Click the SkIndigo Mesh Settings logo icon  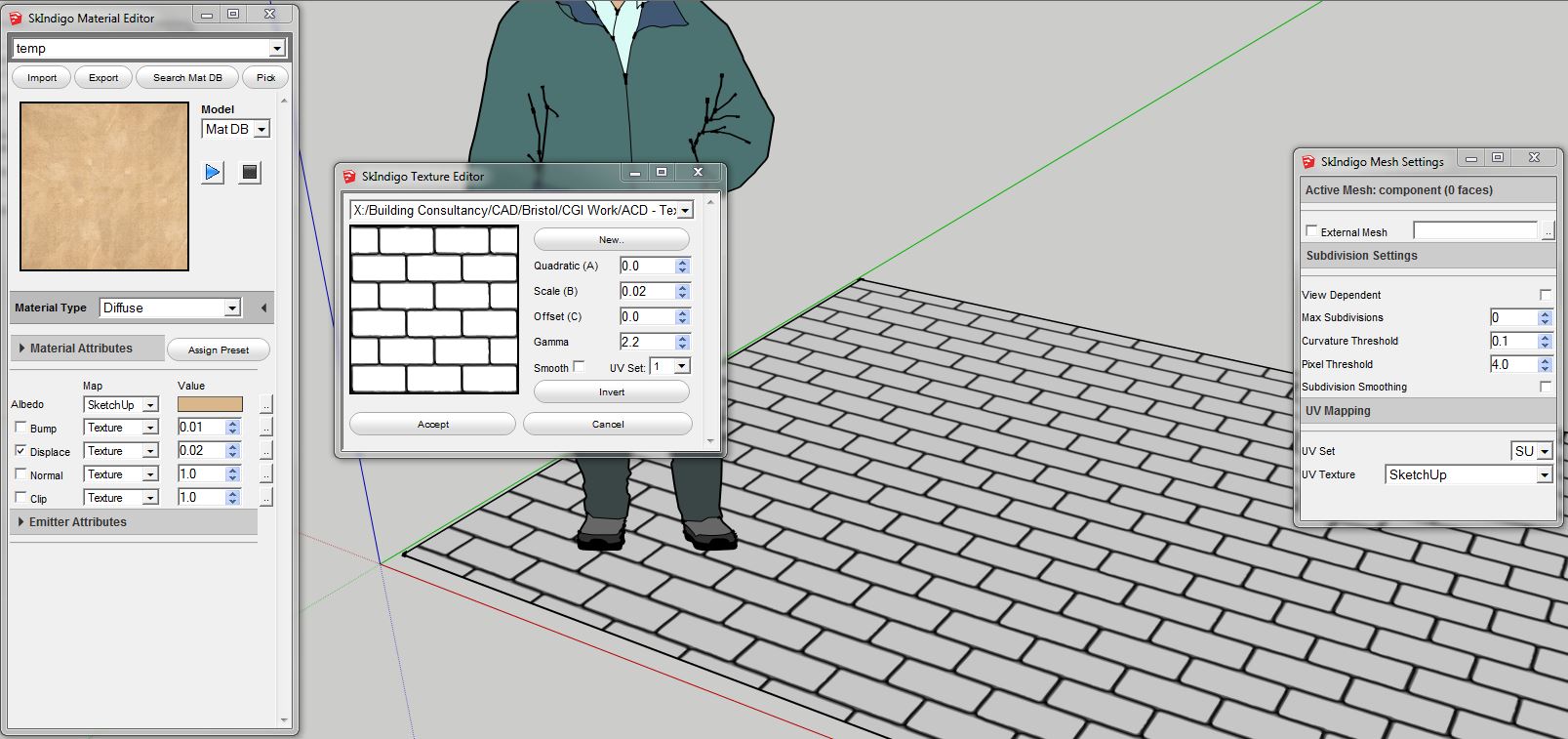pyautogui.click(x=1308, y=162)
